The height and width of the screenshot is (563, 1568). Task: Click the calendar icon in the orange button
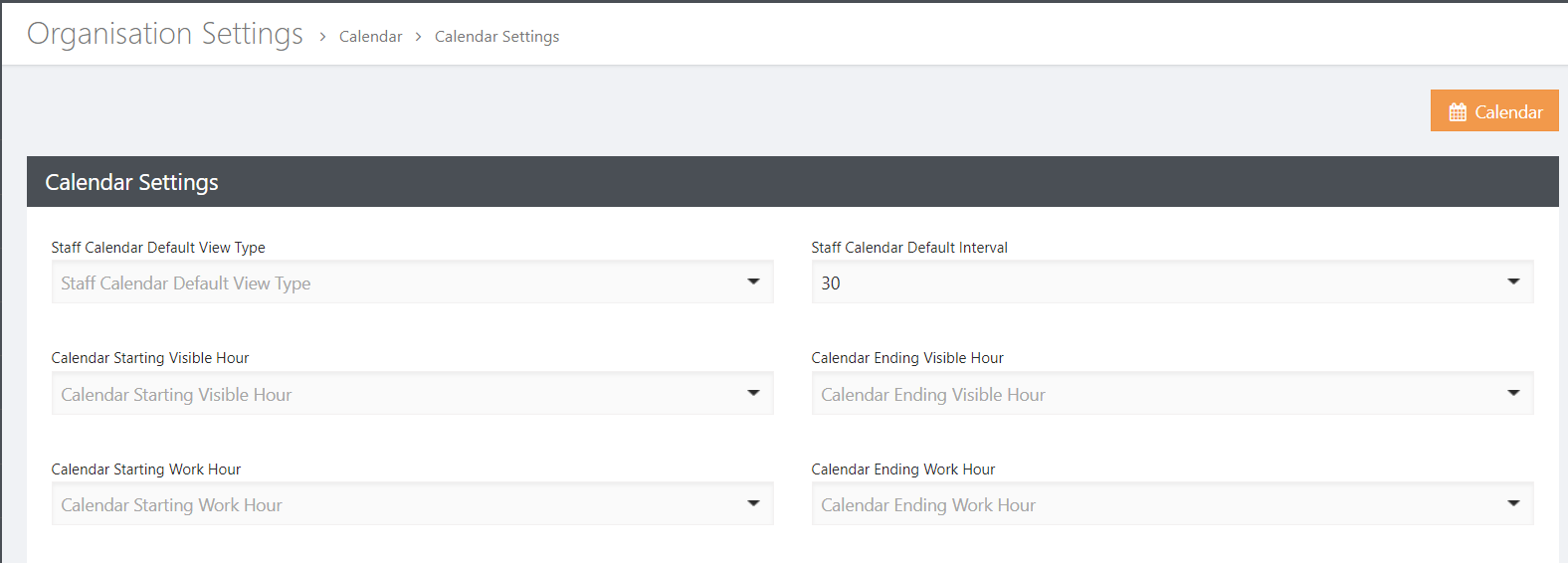1458,112
